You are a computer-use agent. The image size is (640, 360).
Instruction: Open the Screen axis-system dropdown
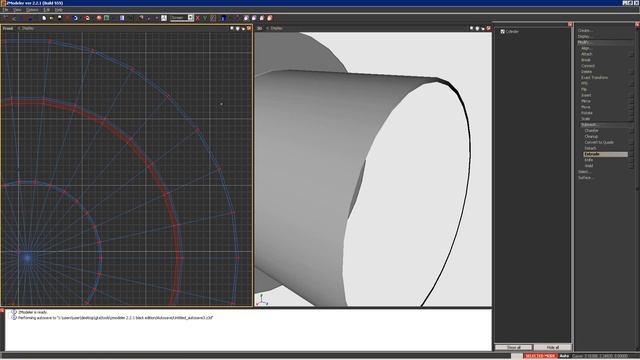pos(182,18)
